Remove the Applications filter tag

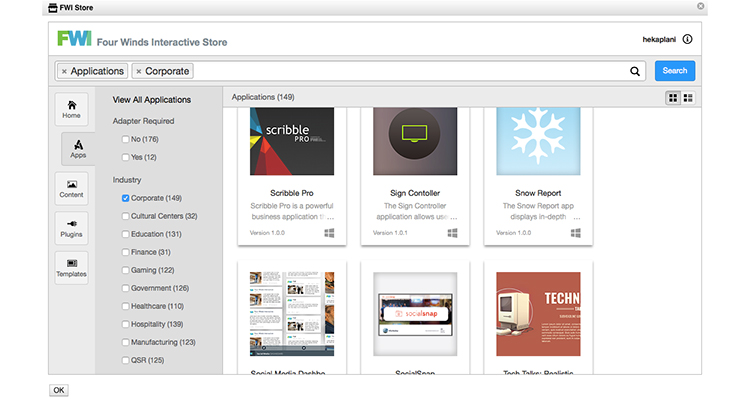click(65, 71)
